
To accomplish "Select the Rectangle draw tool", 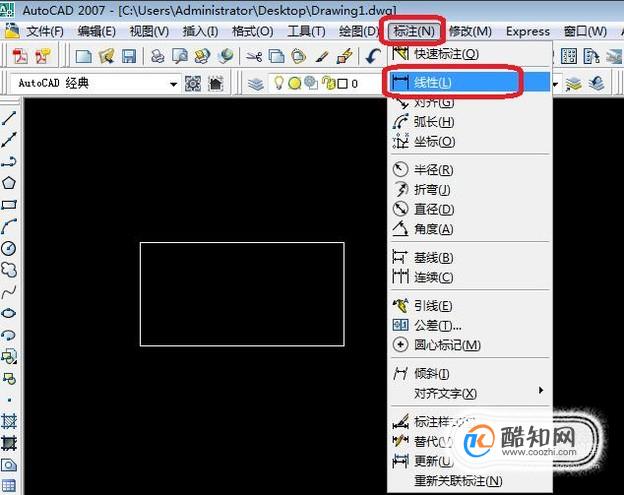I will pos(9,205).
